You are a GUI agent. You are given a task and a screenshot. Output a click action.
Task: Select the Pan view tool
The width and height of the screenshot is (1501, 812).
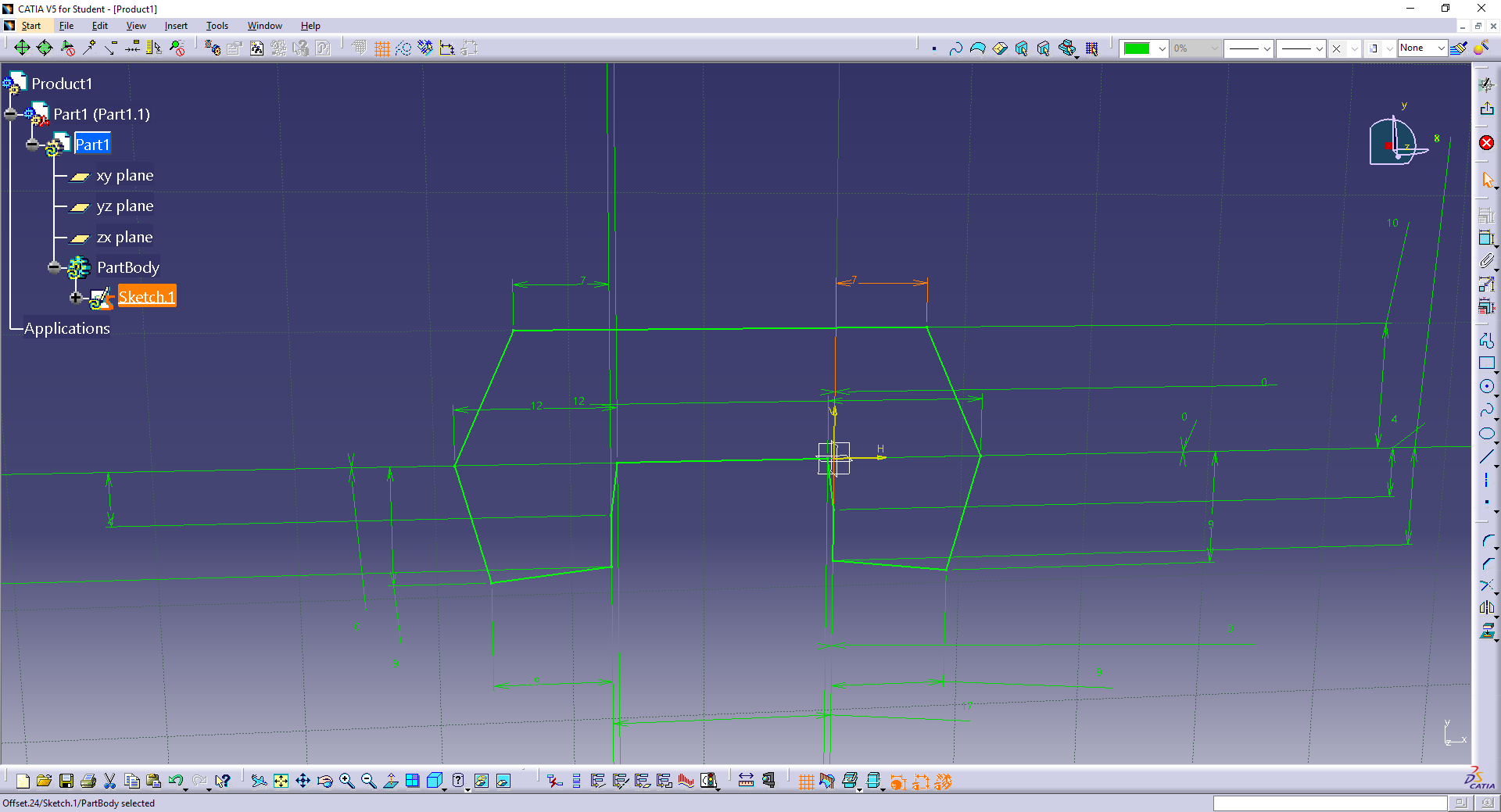pyautogui.click(x=303, y=781)
